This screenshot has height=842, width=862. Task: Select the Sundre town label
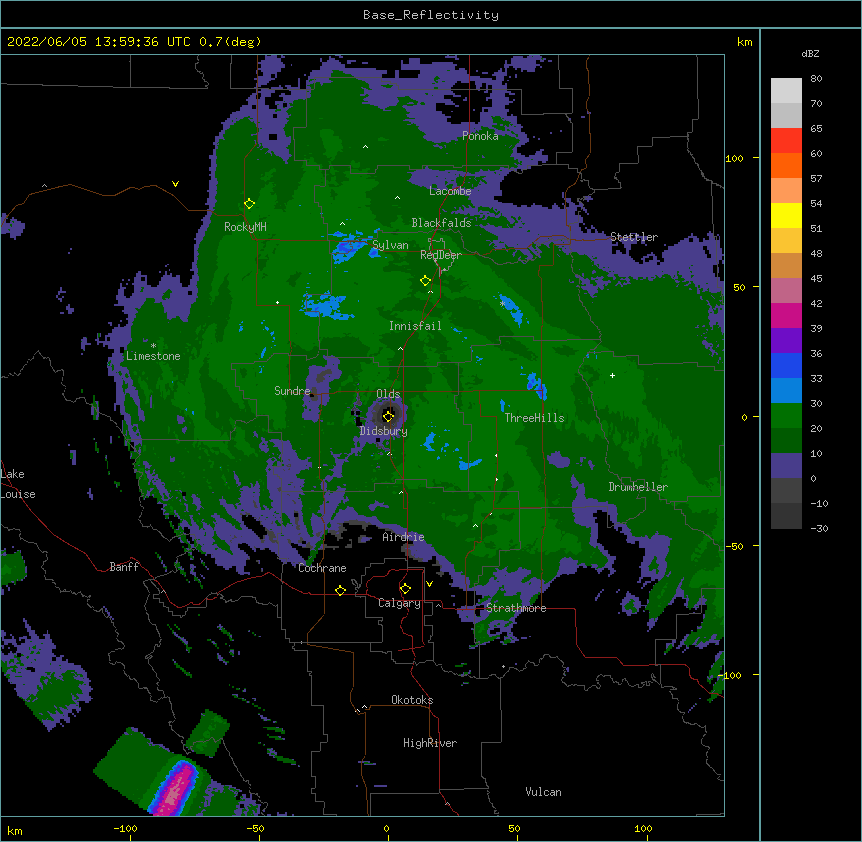(x=292, y=391)
